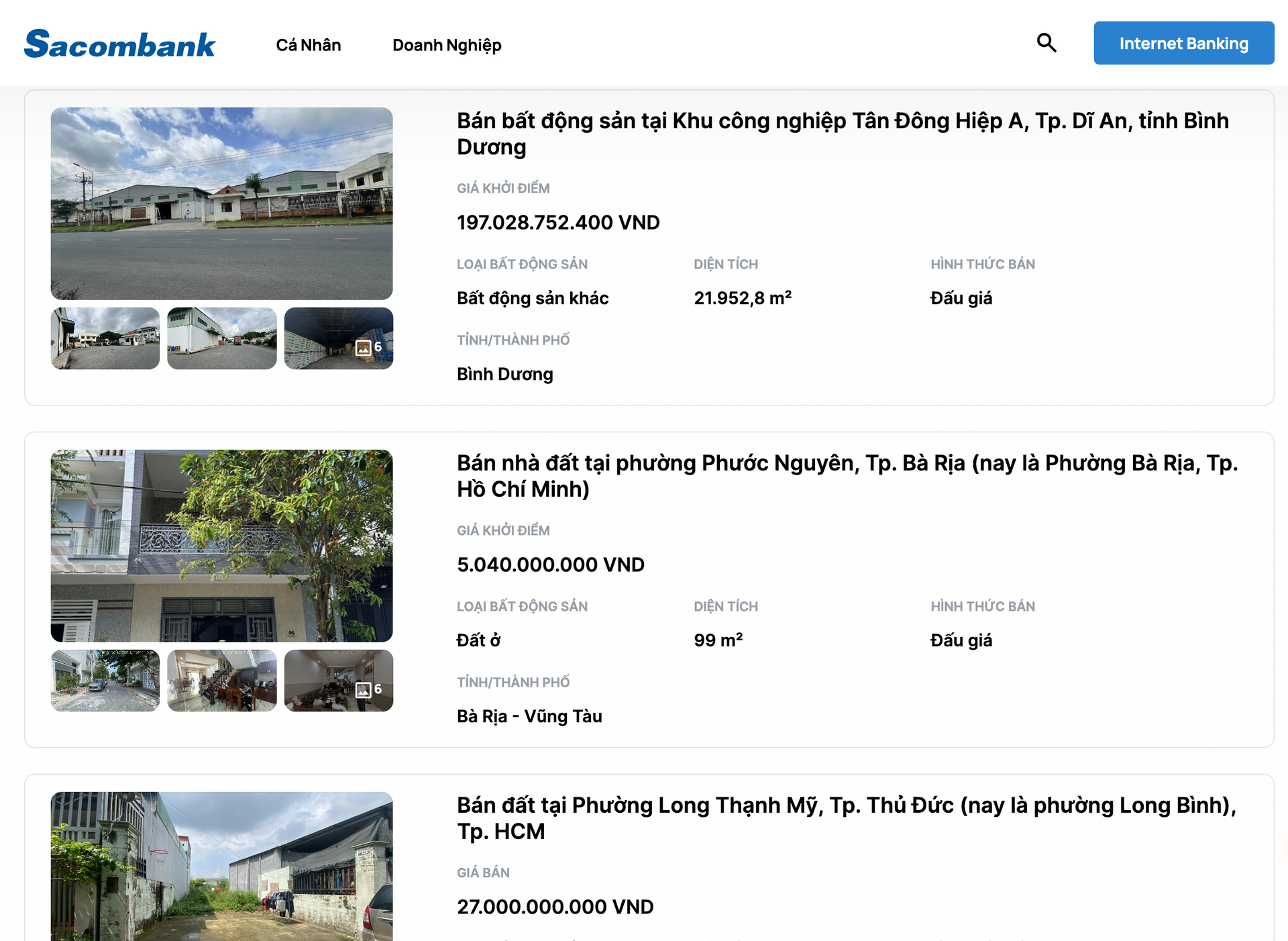Click the Sacombank logo
This screenshot has width=1288, height=941.
pos(119,44)
